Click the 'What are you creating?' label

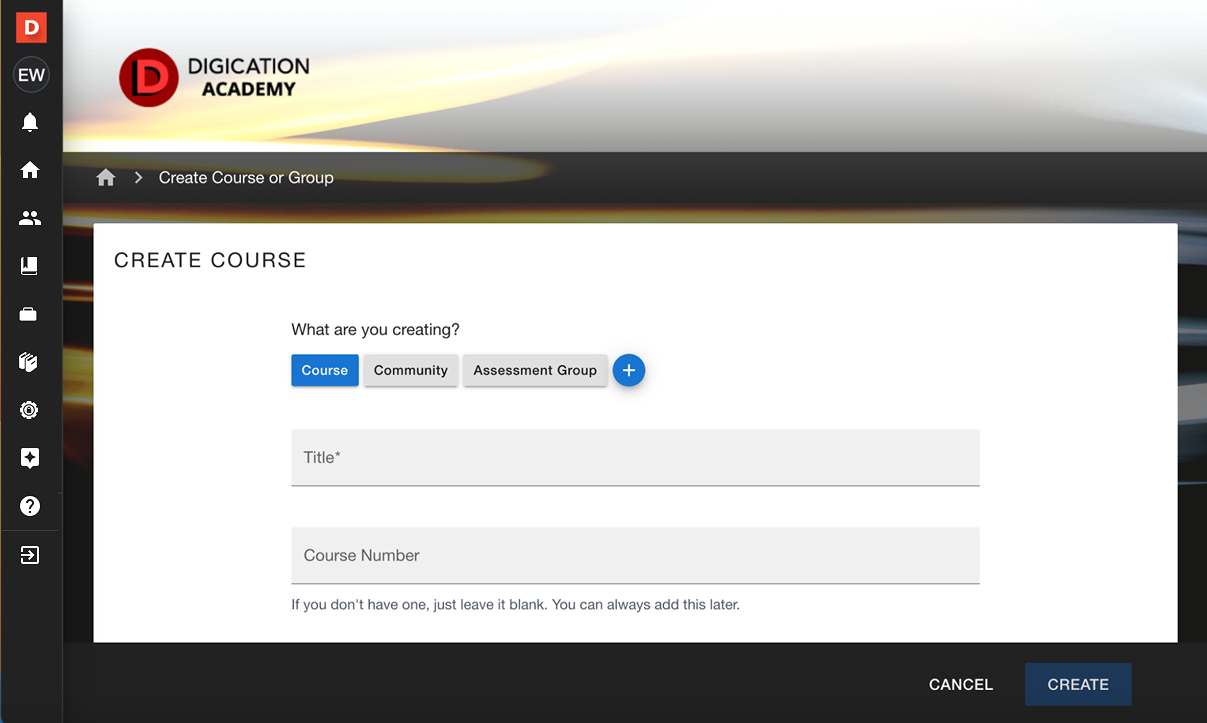375,330
